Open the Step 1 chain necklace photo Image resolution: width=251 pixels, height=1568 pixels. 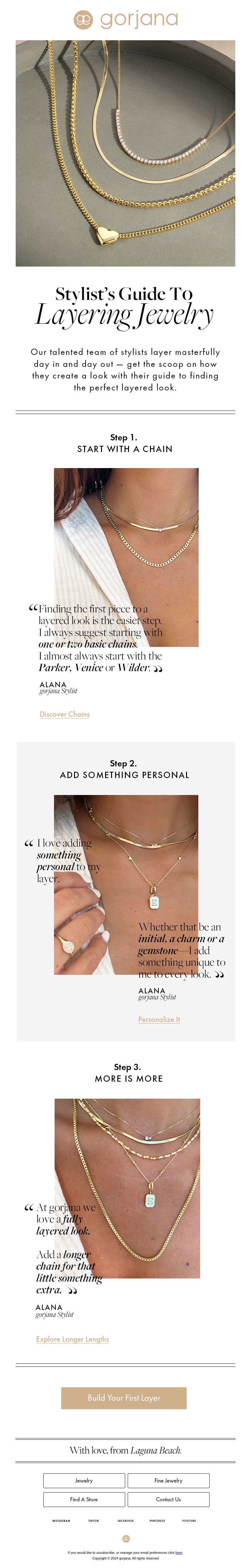(126, 557)
